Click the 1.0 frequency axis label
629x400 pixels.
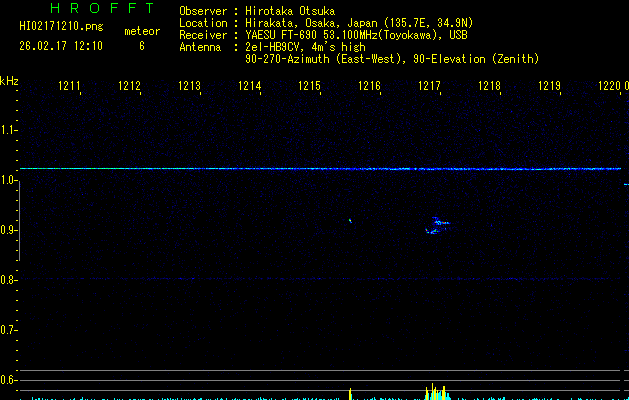coord(9,180)
